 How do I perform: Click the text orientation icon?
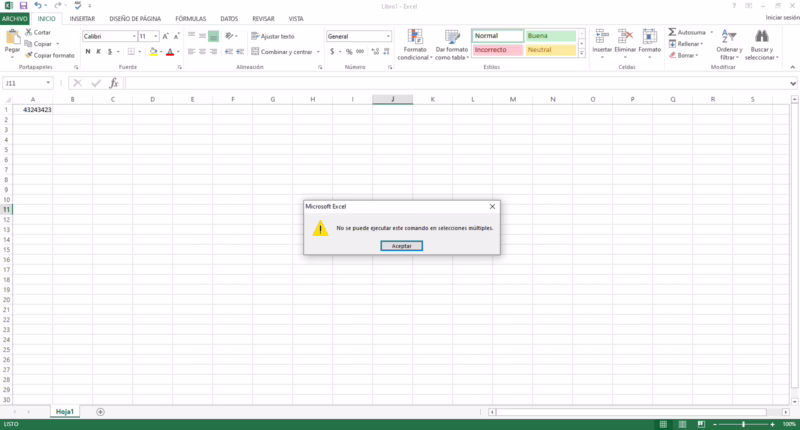pyautogui.click(x=229, y=36)
